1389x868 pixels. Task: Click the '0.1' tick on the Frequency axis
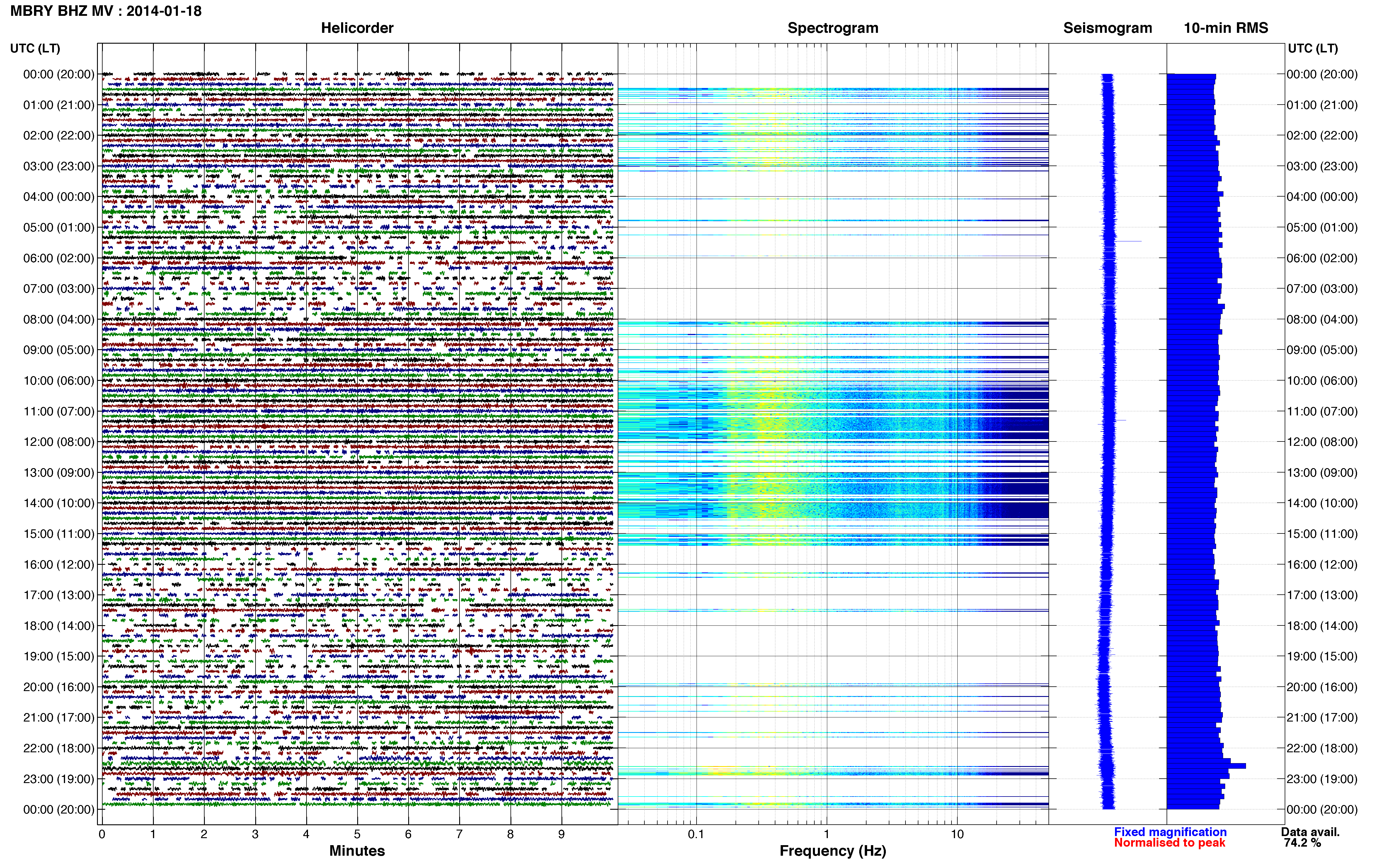696,834
